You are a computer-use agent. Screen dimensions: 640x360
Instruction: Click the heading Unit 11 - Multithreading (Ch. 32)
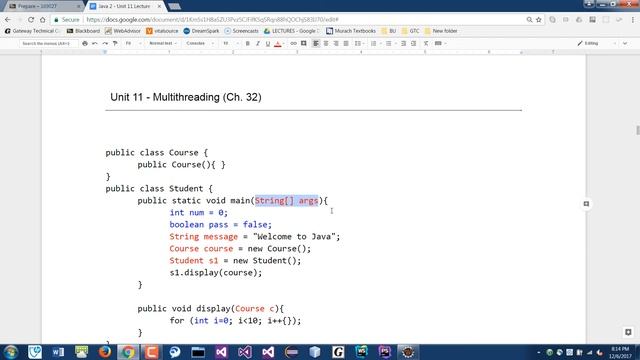[x=186, y=97]
